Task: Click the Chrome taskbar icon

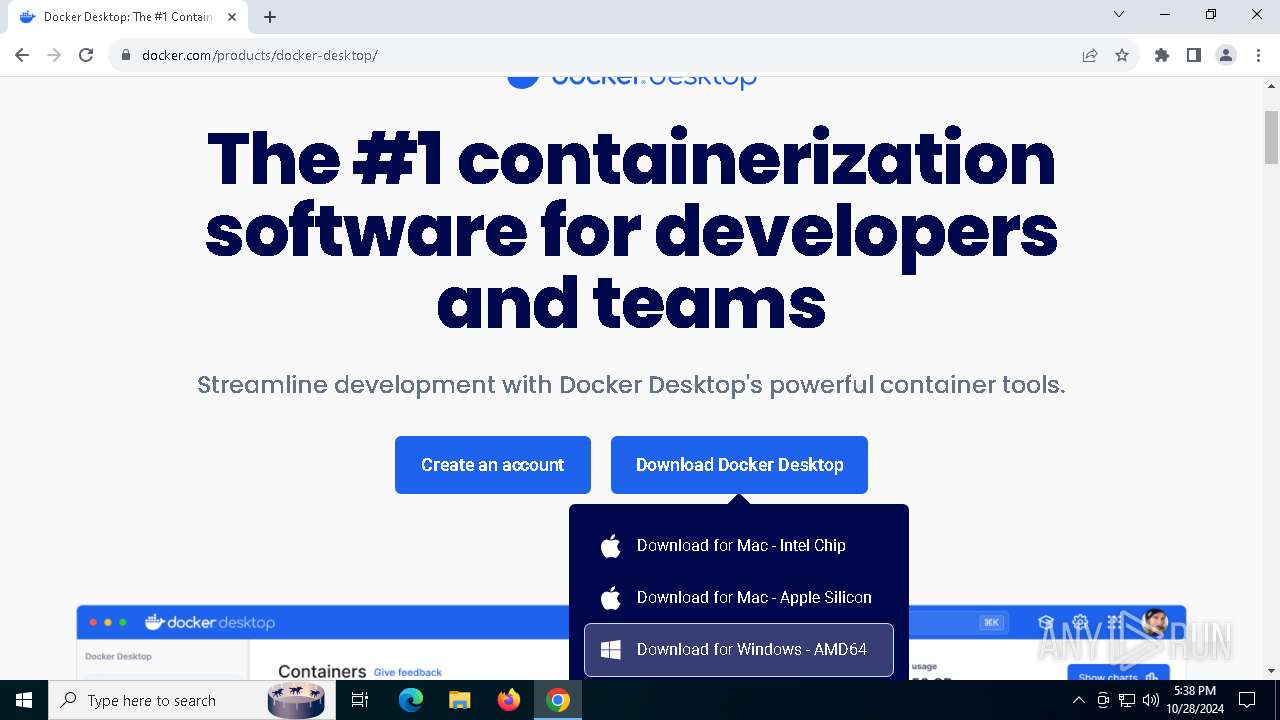Action: point(558,700)
